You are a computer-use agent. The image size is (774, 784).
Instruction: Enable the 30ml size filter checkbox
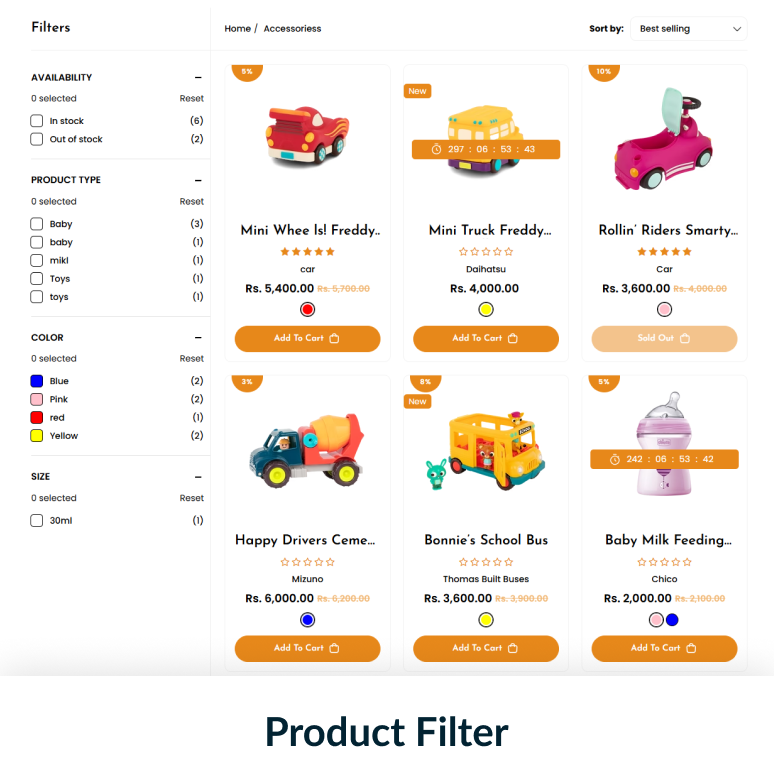(x=36, y=520)
